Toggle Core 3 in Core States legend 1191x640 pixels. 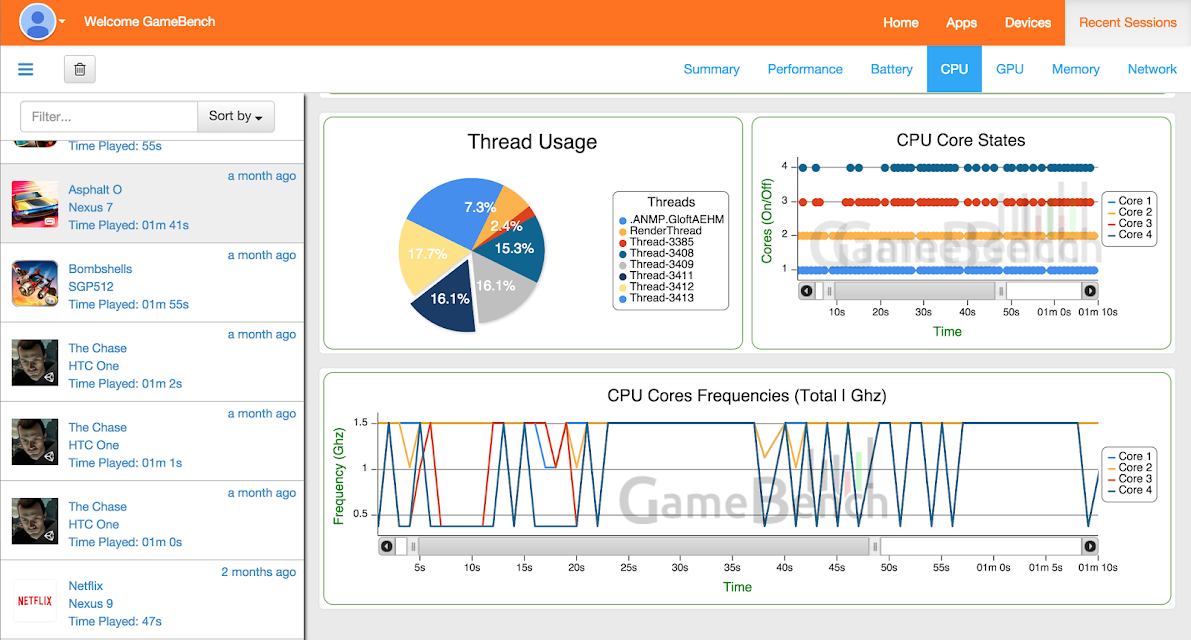(1129, 223)
